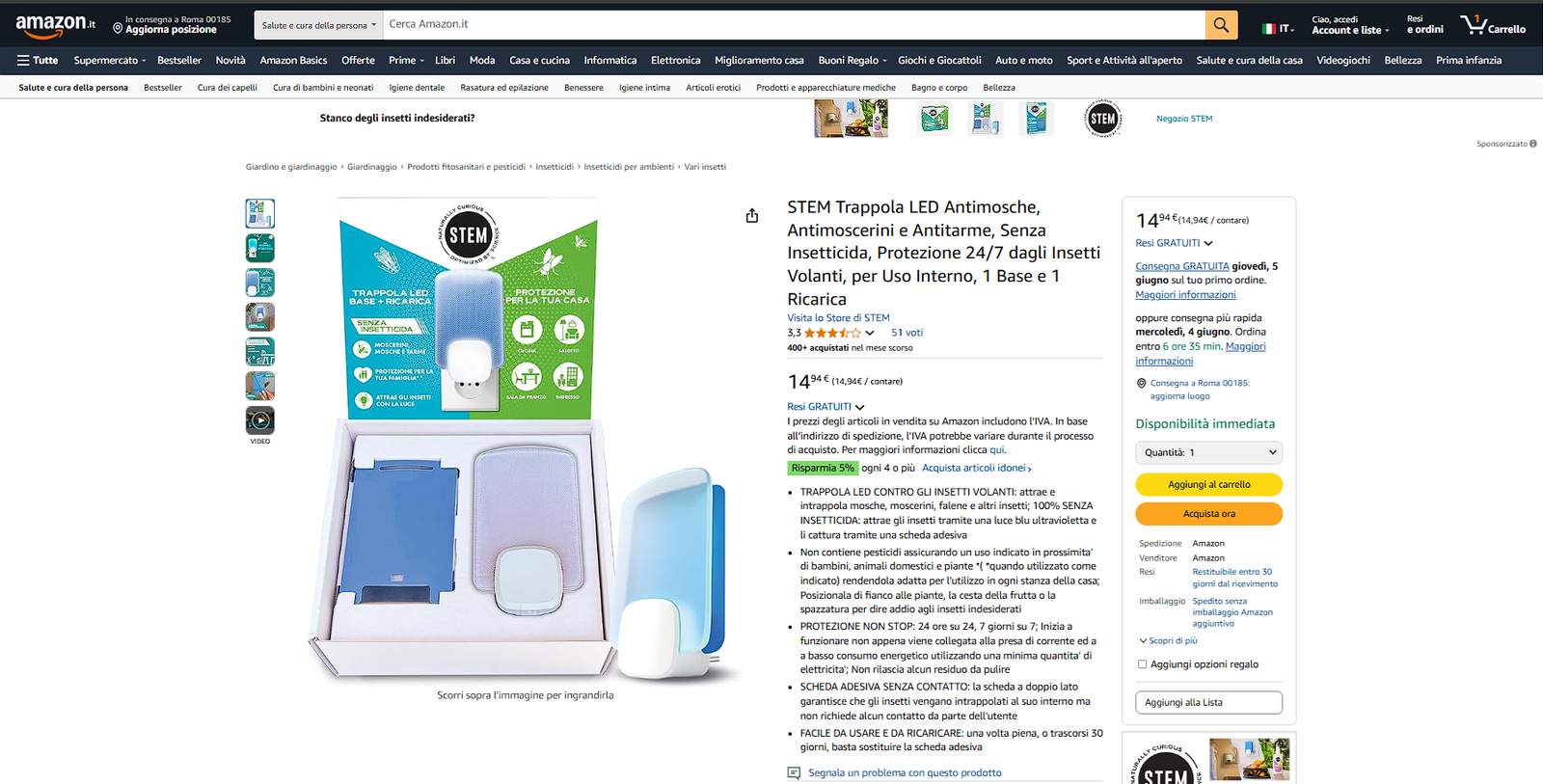Open the star rating popover chevron
This screenshot has width=1543, height=784.
(x=870, y=333)
